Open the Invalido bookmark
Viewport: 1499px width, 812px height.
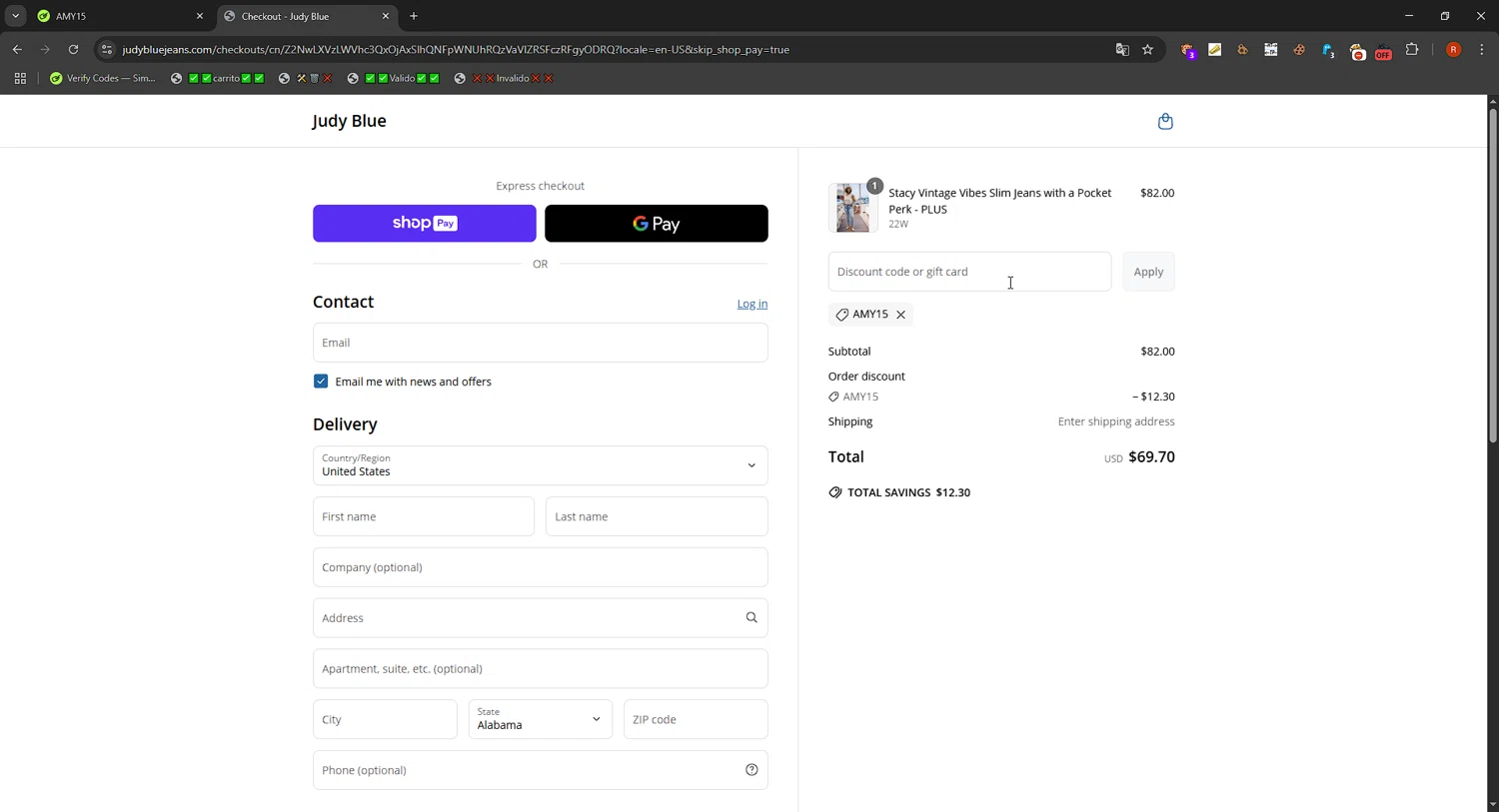505,78
